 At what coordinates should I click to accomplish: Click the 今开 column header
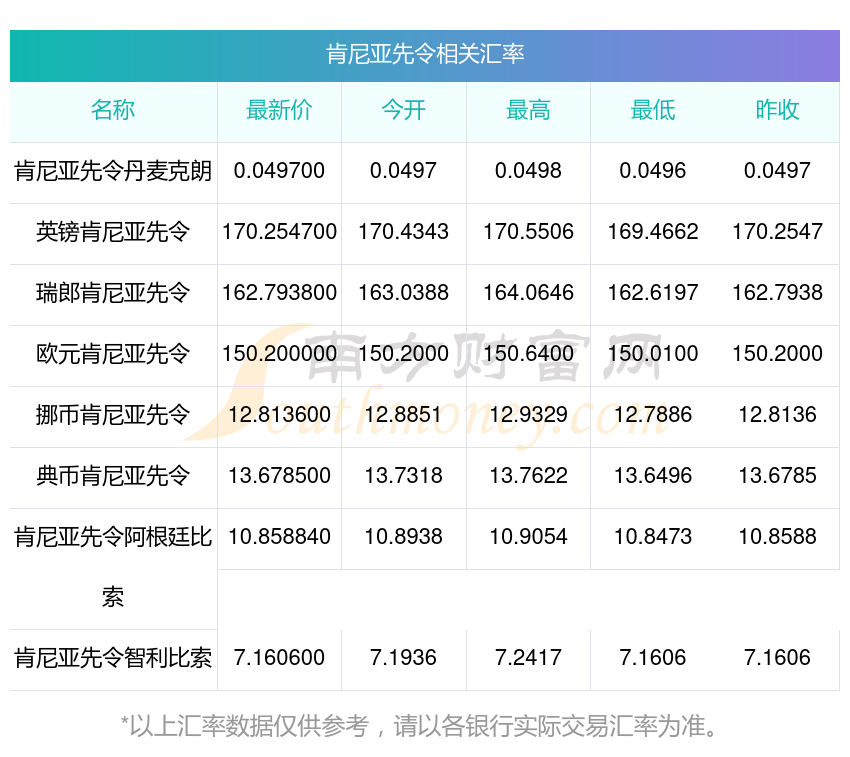(403, 111)
